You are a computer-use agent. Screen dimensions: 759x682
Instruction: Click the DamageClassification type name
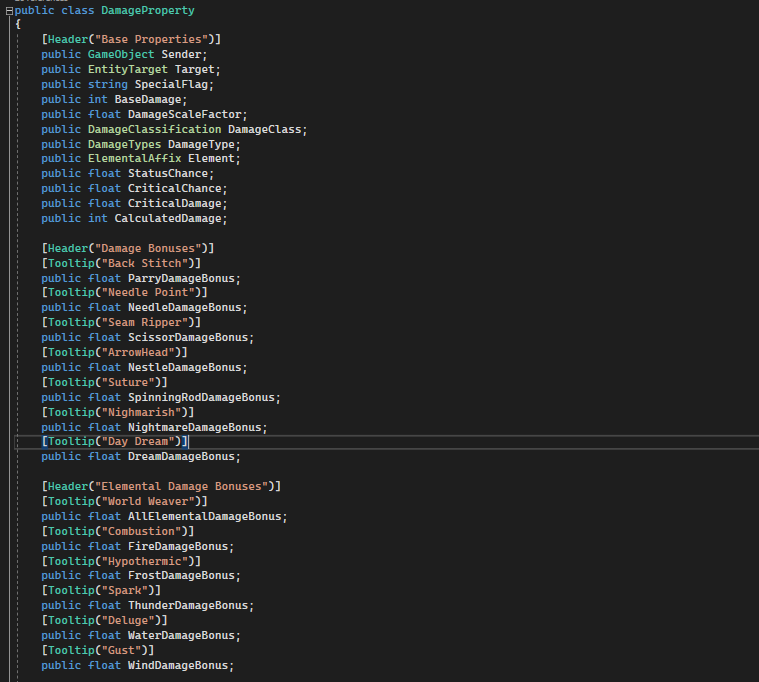(154, 129)
